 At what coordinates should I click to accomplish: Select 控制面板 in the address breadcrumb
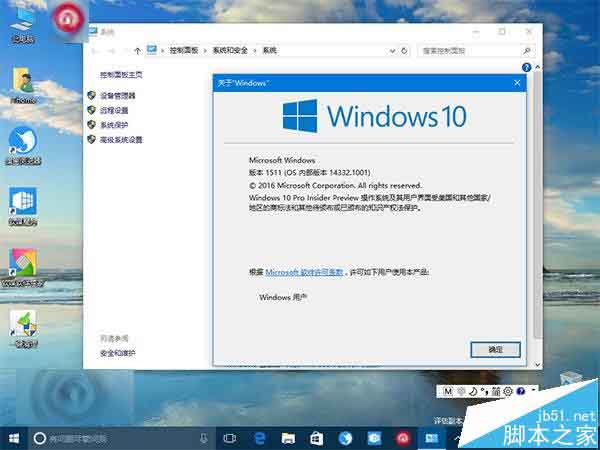click(x=184, y=51)
